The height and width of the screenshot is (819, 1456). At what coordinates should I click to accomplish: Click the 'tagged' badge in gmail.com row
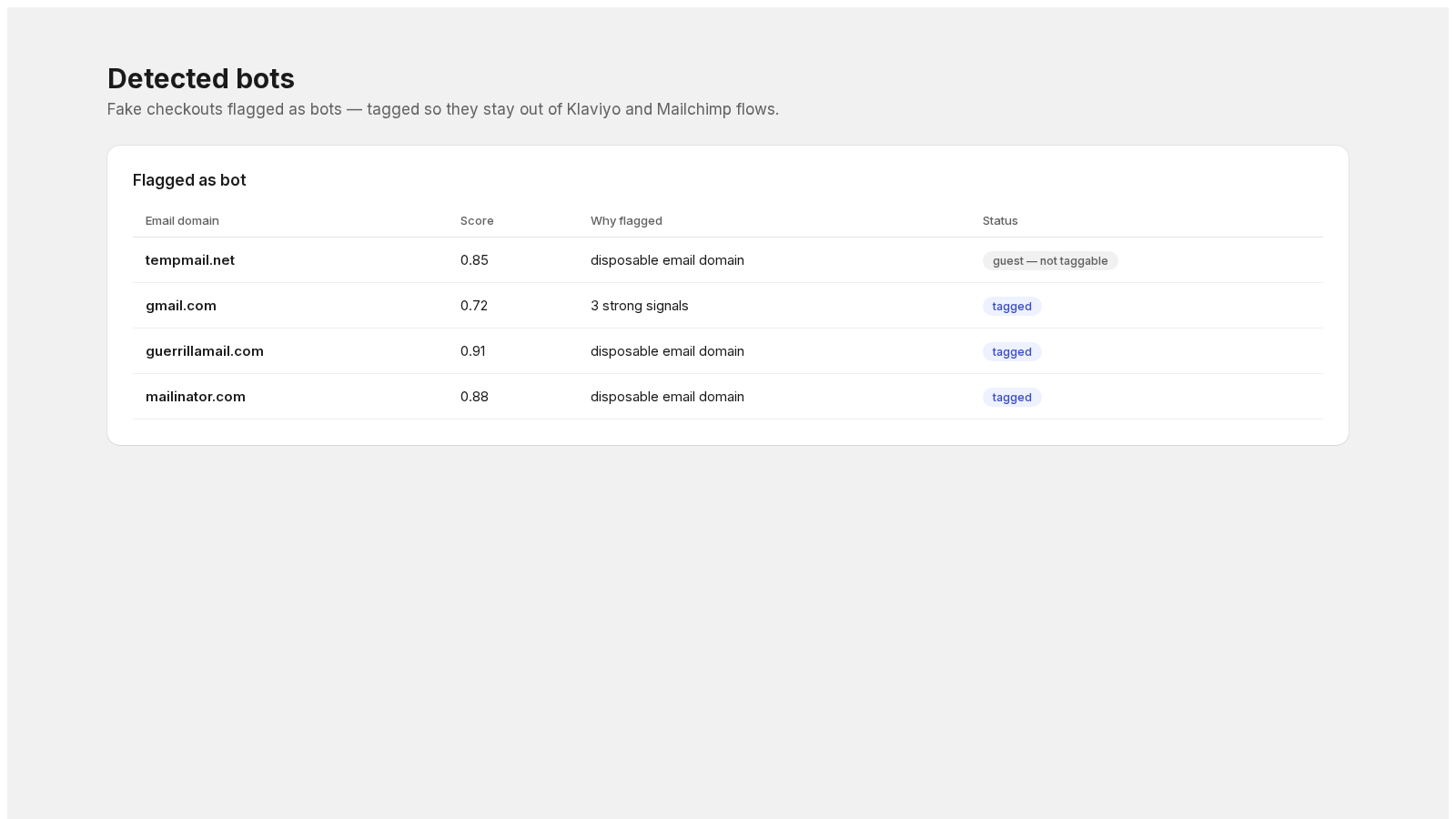1012,307
